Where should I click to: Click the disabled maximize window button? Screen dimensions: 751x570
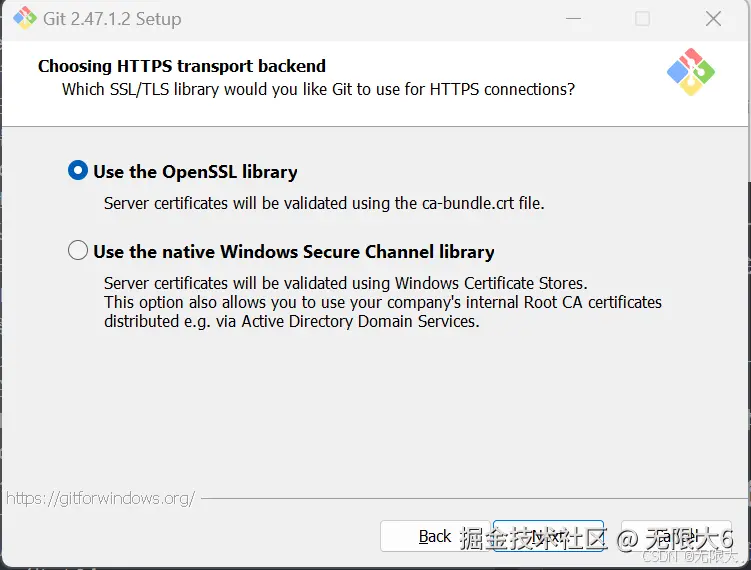pyautogui.click(x=643, y=19)
